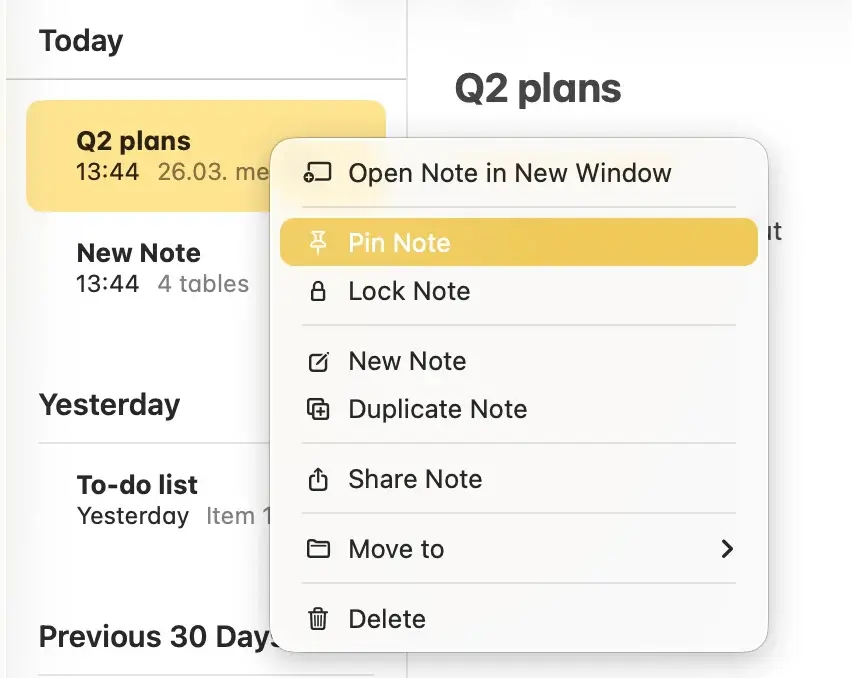Click the Q2 plans title in the editor
The width and height of the screenshot is (852, 678).
(537, 88)
